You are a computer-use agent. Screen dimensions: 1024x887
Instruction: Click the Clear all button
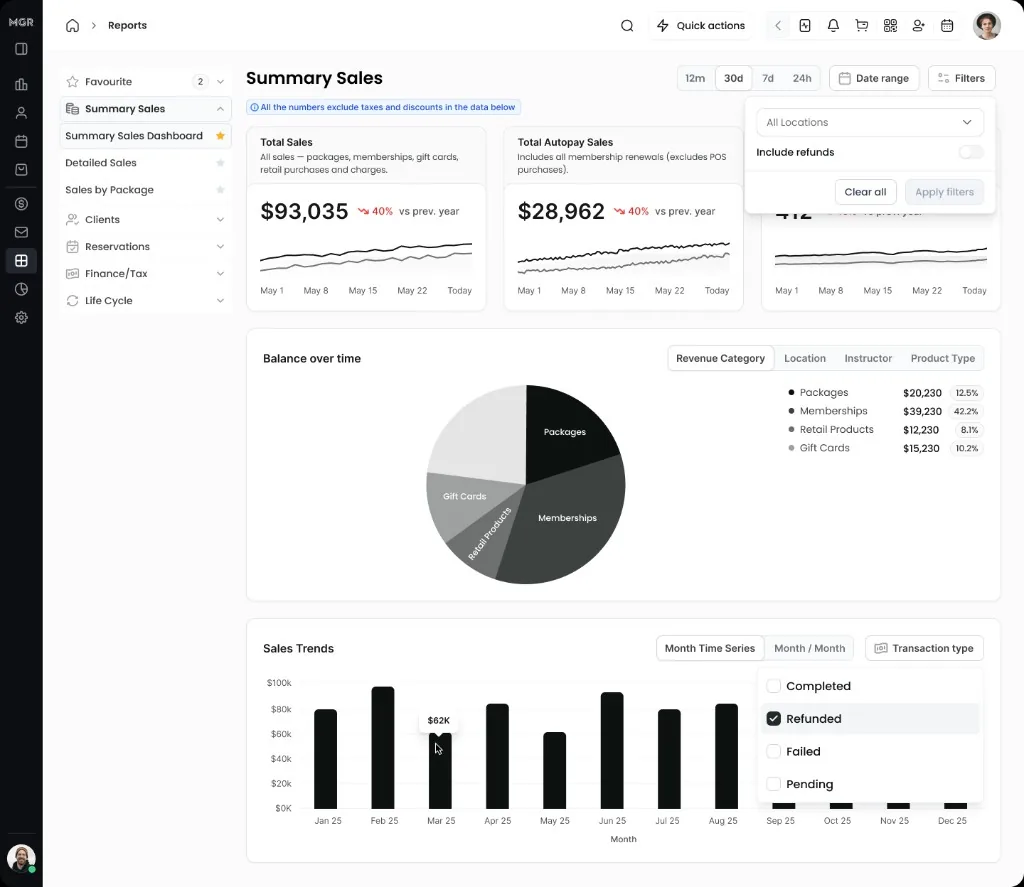pyautogui.click(x=865, y=192)
